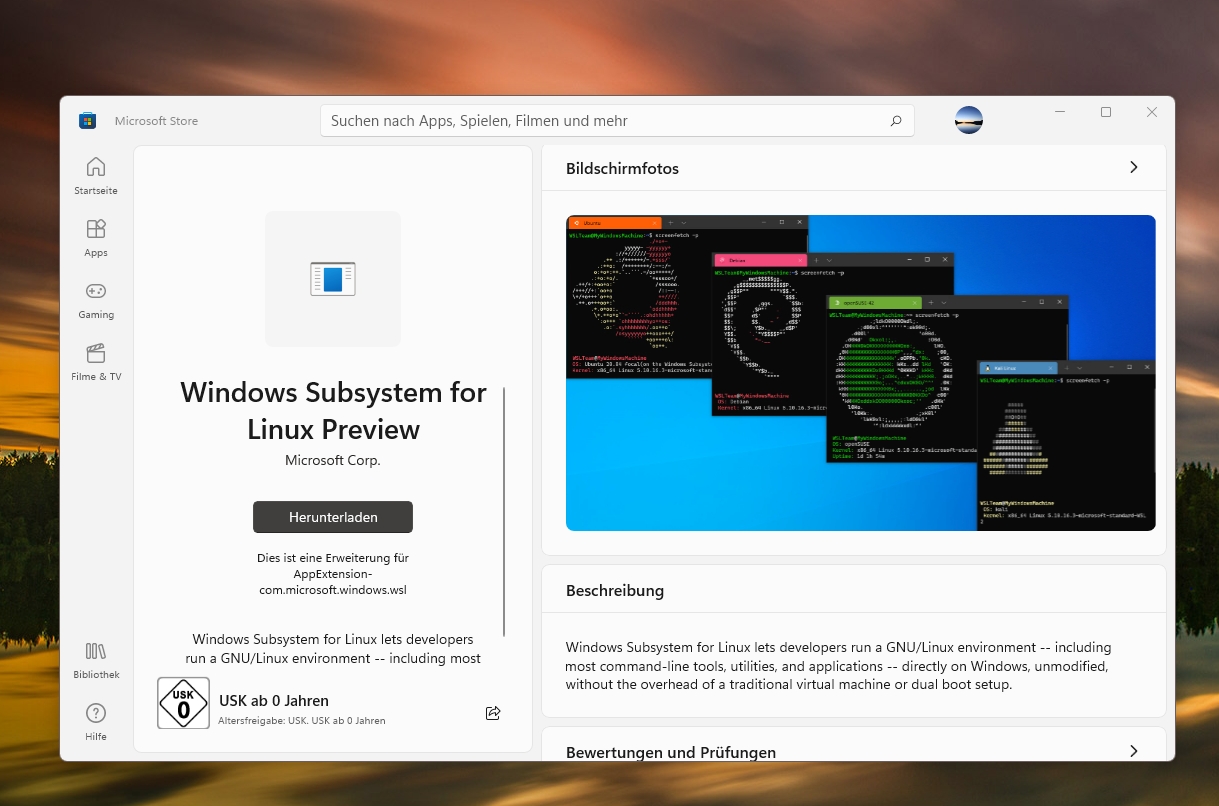The height and width of the screenshot is (806, 1219).
Task: Click the WSL app logo tile
Action: pos(333,279)
